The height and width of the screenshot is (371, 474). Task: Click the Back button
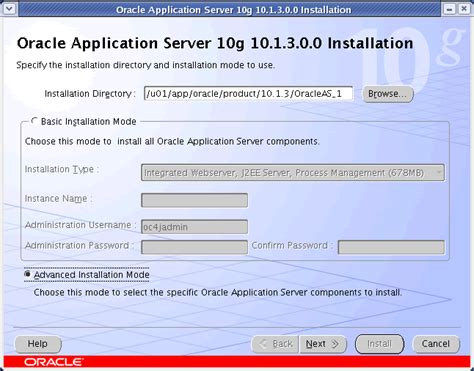[x=275, y=344]
